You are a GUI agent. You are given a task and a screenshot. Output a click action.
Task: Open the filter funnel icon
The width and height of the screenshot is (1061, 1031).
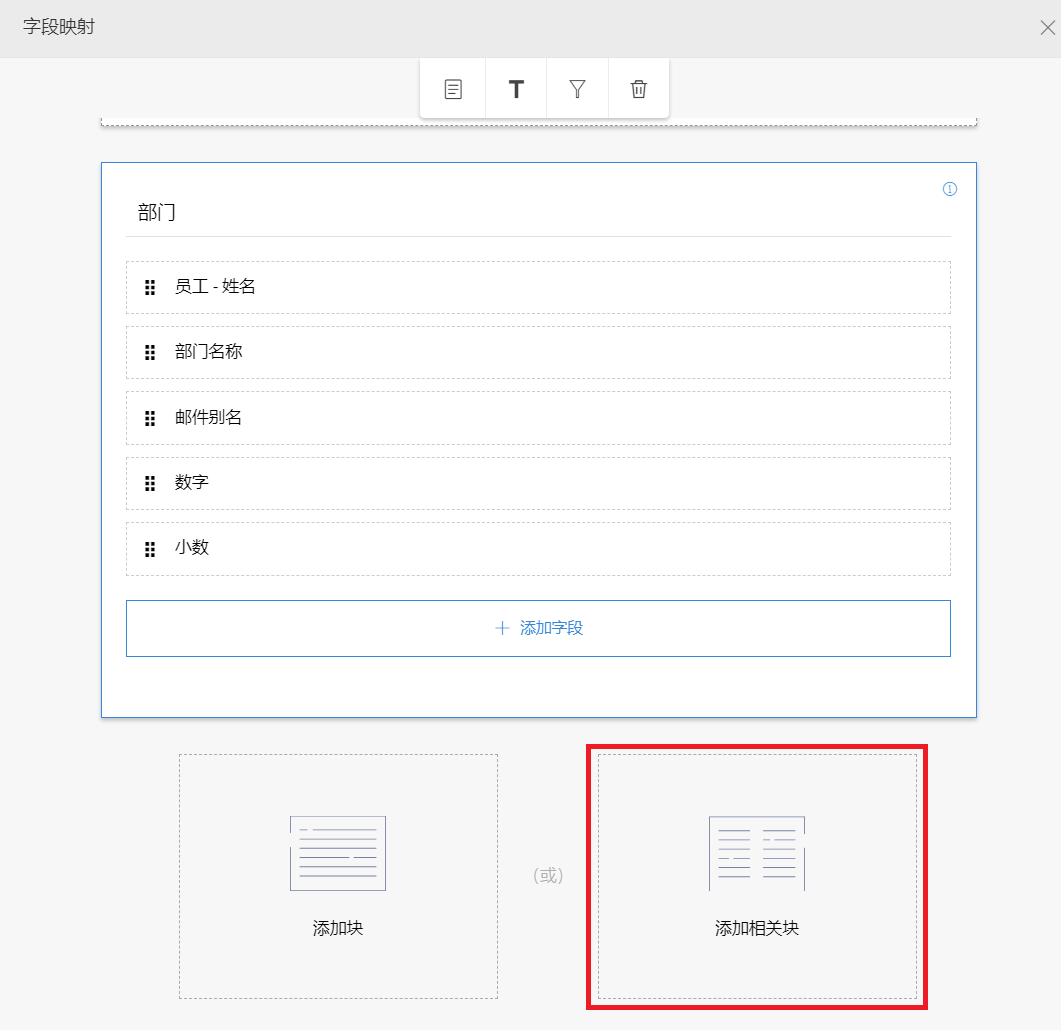coord(577,89)
